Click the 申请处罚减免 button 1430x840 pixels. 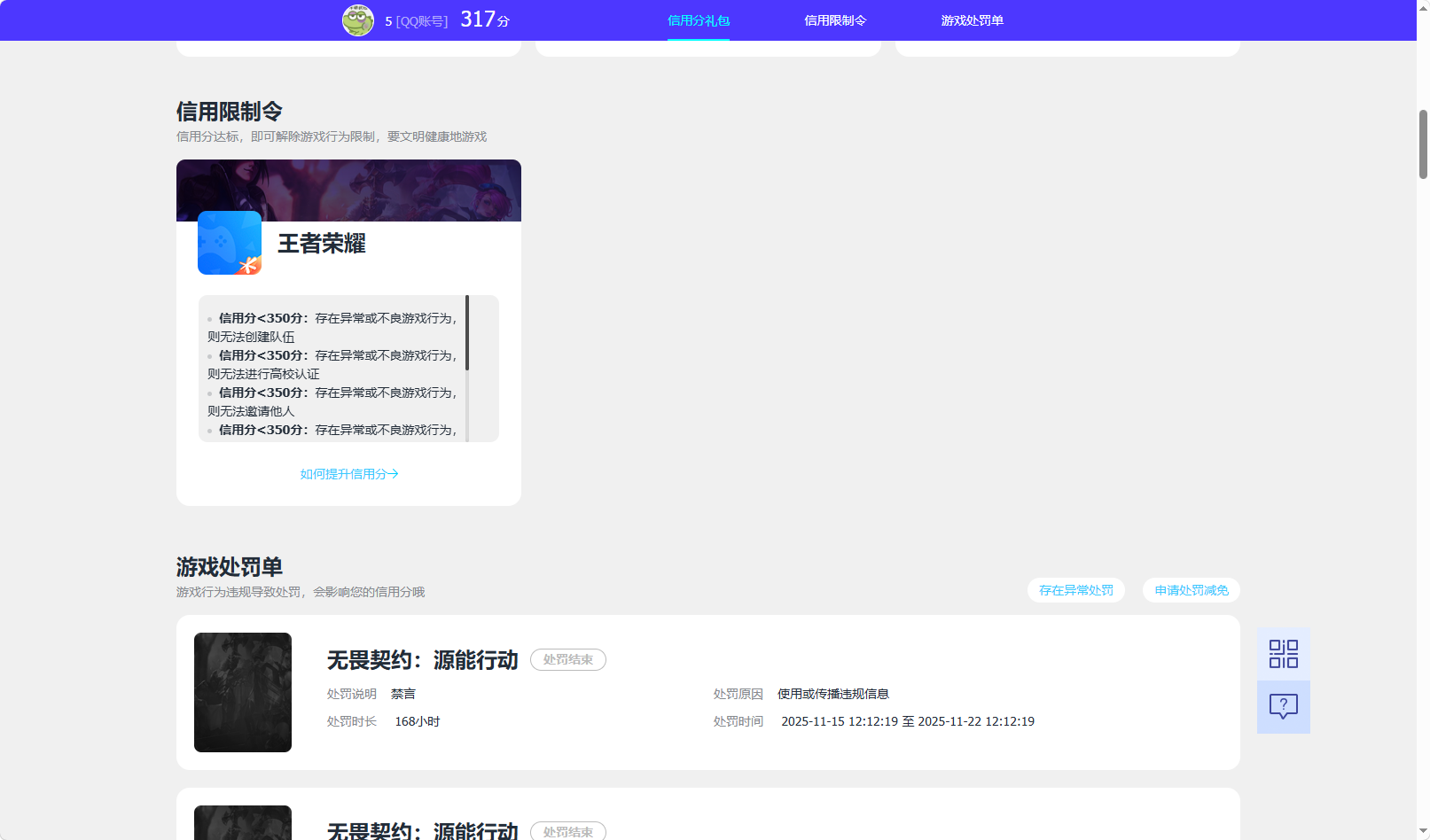pyautogui.click(x=1191, y=589)
